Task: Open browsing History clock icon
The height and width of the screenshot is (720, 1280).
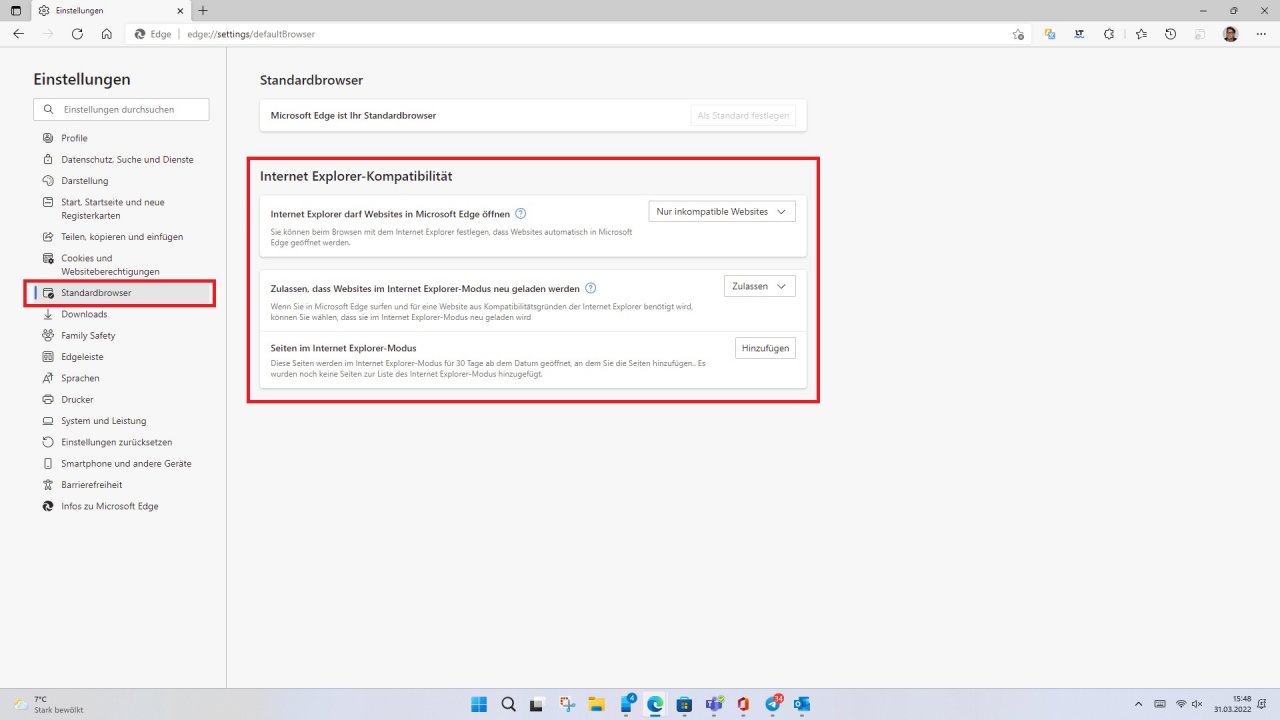Action: point(1171,34)
